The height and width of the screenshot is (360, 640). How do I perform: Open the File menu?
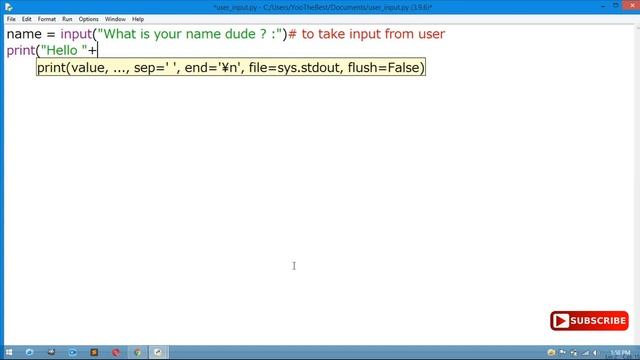[11, 19]
